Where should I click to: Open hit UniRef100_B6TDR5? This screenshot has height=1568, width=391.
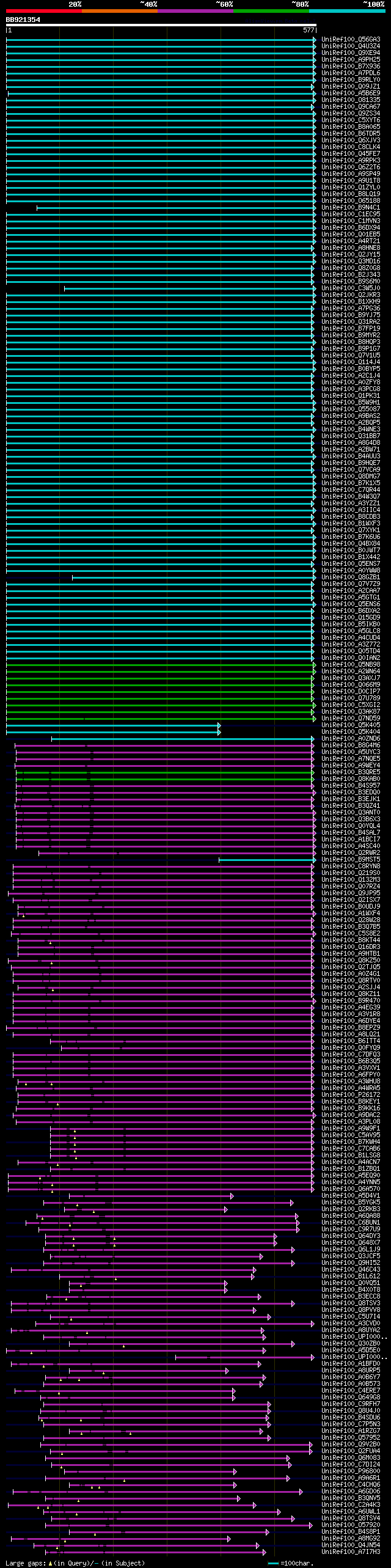click(x=351, y=133)
